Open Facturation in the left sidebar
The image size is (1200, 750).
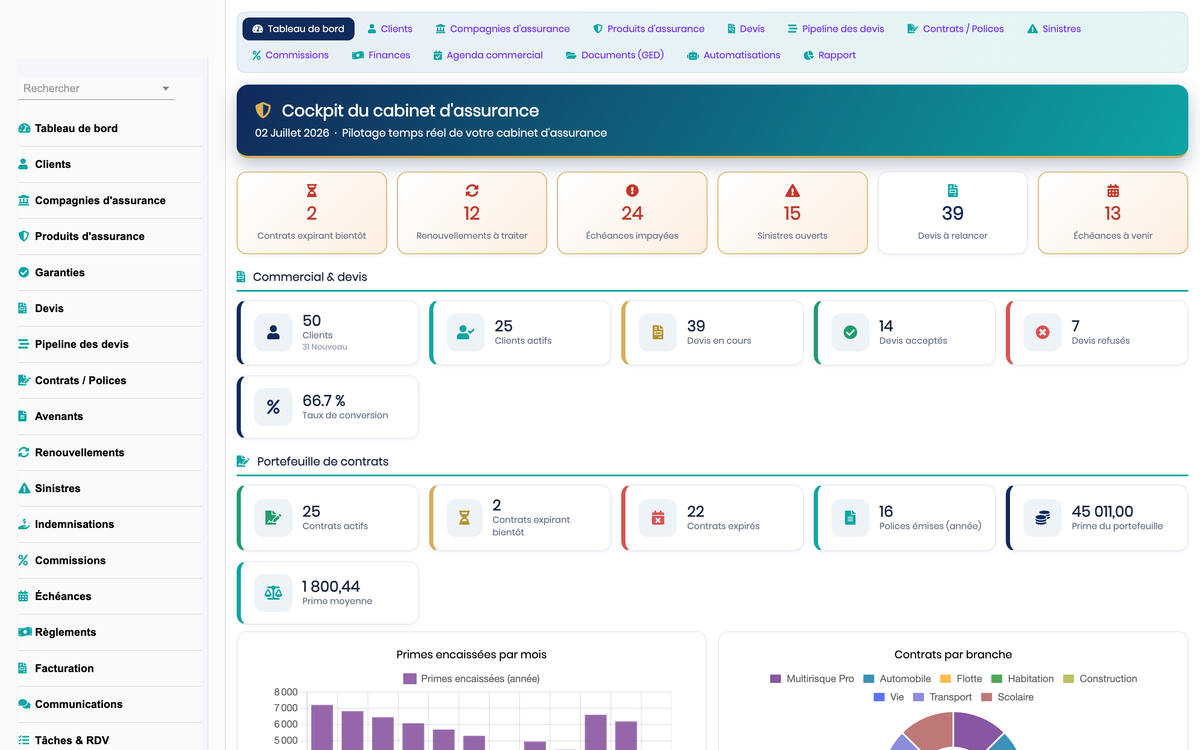(109, 668)
